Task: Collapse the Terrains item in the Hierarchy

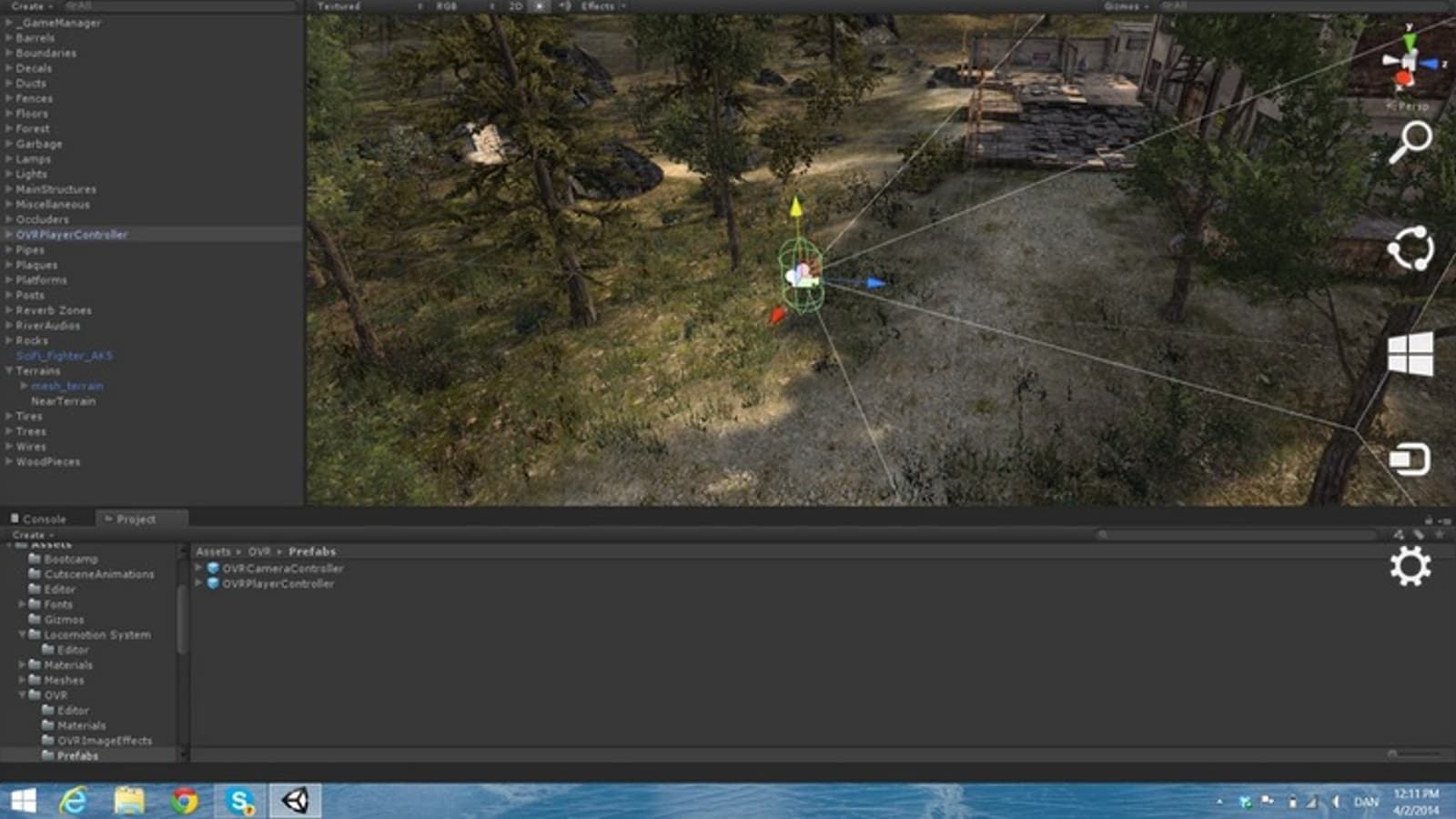Action: click(x=9, y=371)
